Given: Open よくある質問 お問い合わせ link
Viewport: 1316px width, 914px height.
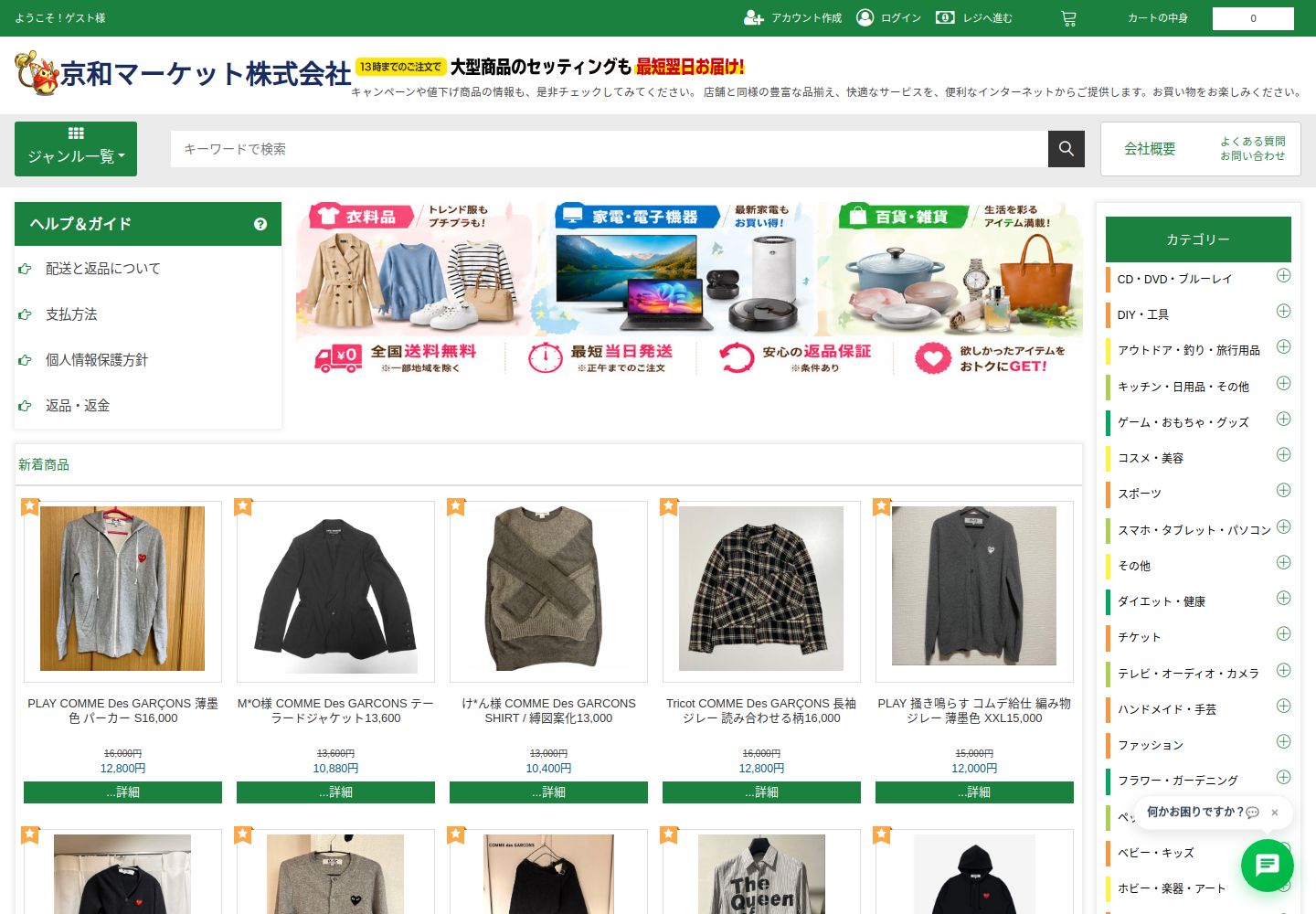Looking at the screenshot, I should pyautogui.click(x=1252, y=149).
